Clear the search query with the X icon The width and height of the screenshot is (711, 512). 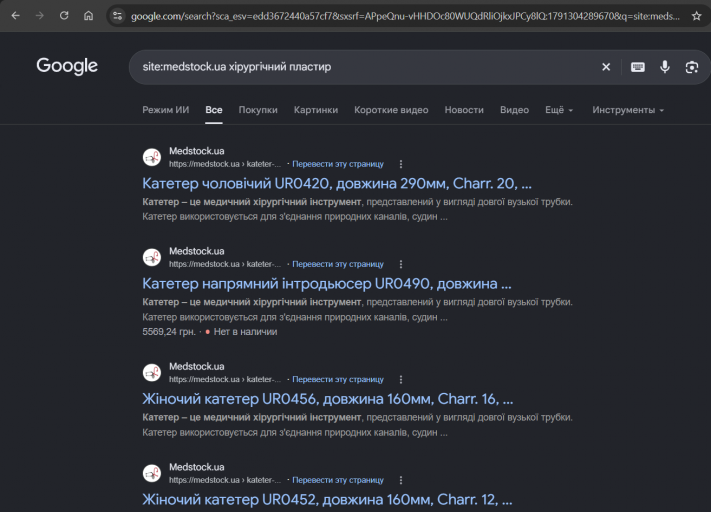606,67
